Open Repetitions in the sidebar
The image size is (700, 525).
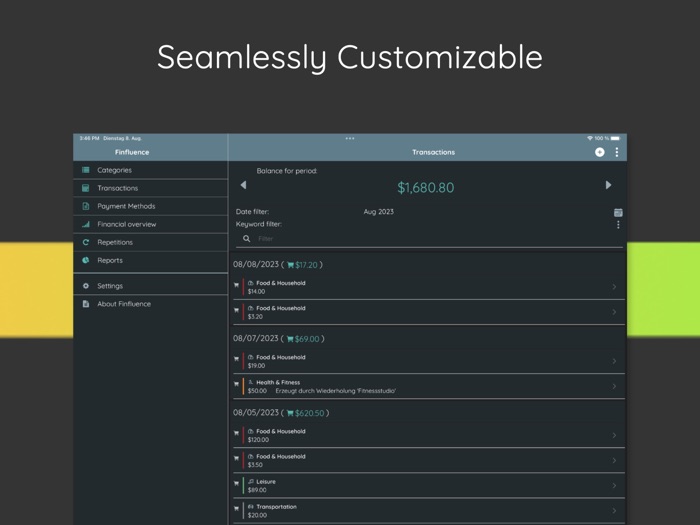[150, 242]
